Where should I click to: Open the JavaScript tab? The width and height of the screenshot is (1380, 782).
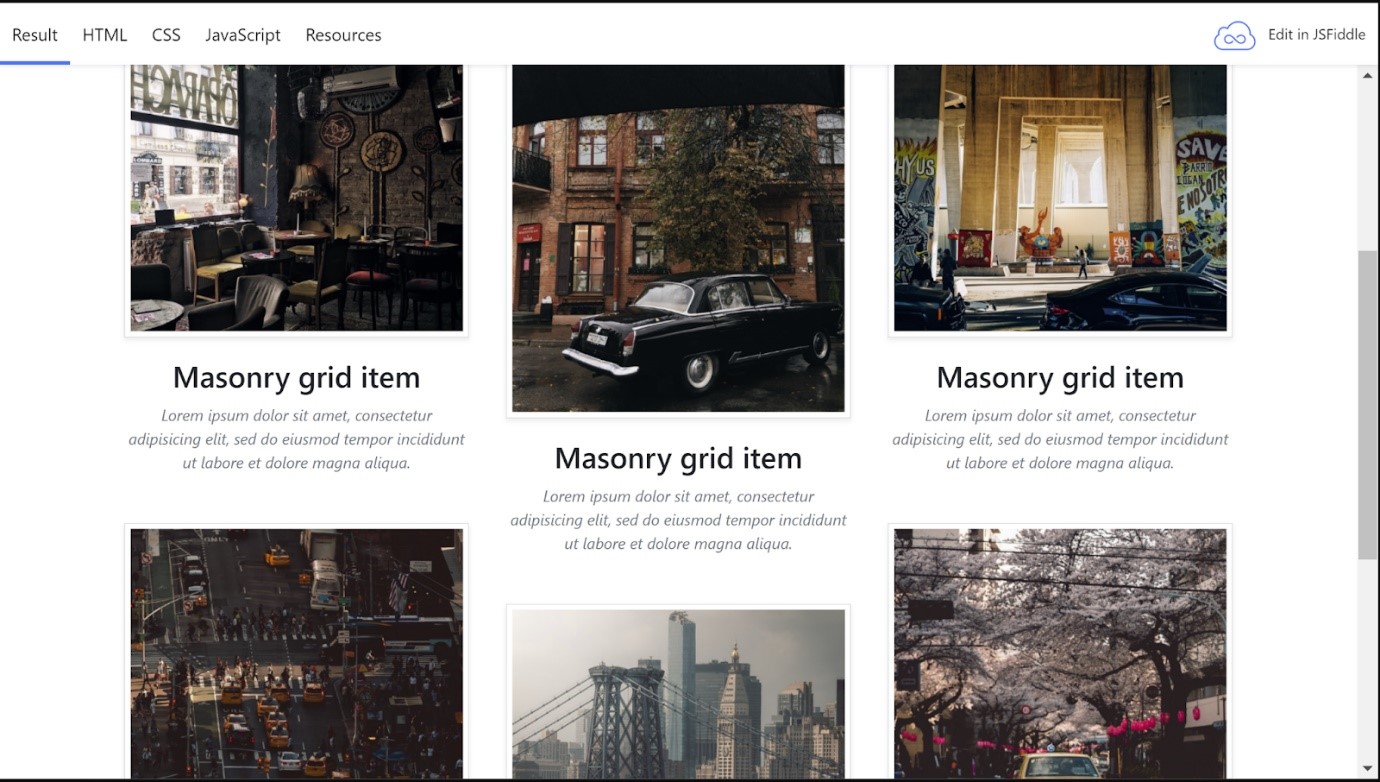[x=243, y=35]
